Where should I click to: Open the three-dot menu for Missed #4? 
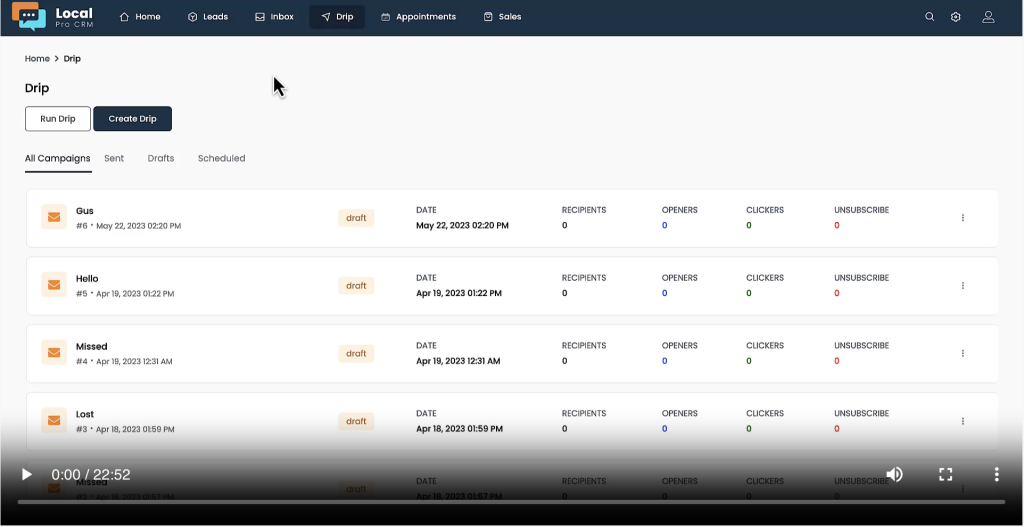pos(963,353)
